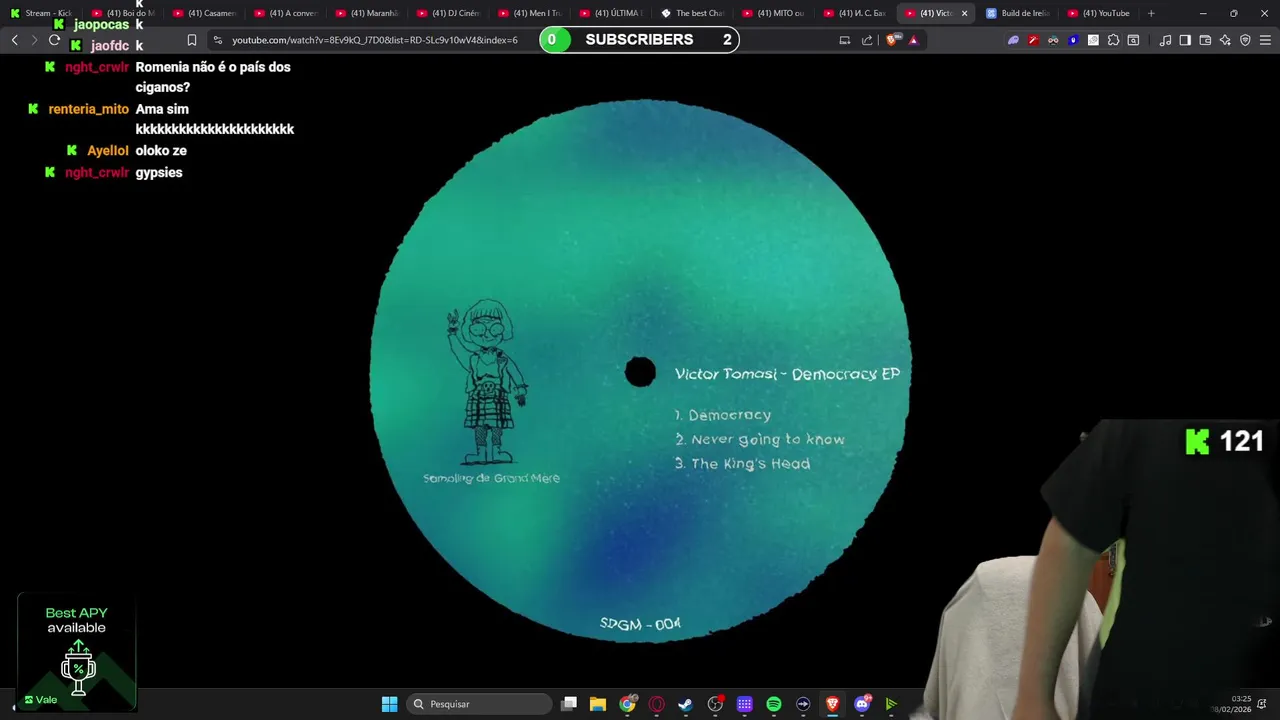This screenshot has width=1280, height=720.
Task: Open the browser hamburger main menu
Action: (1265, 40)
